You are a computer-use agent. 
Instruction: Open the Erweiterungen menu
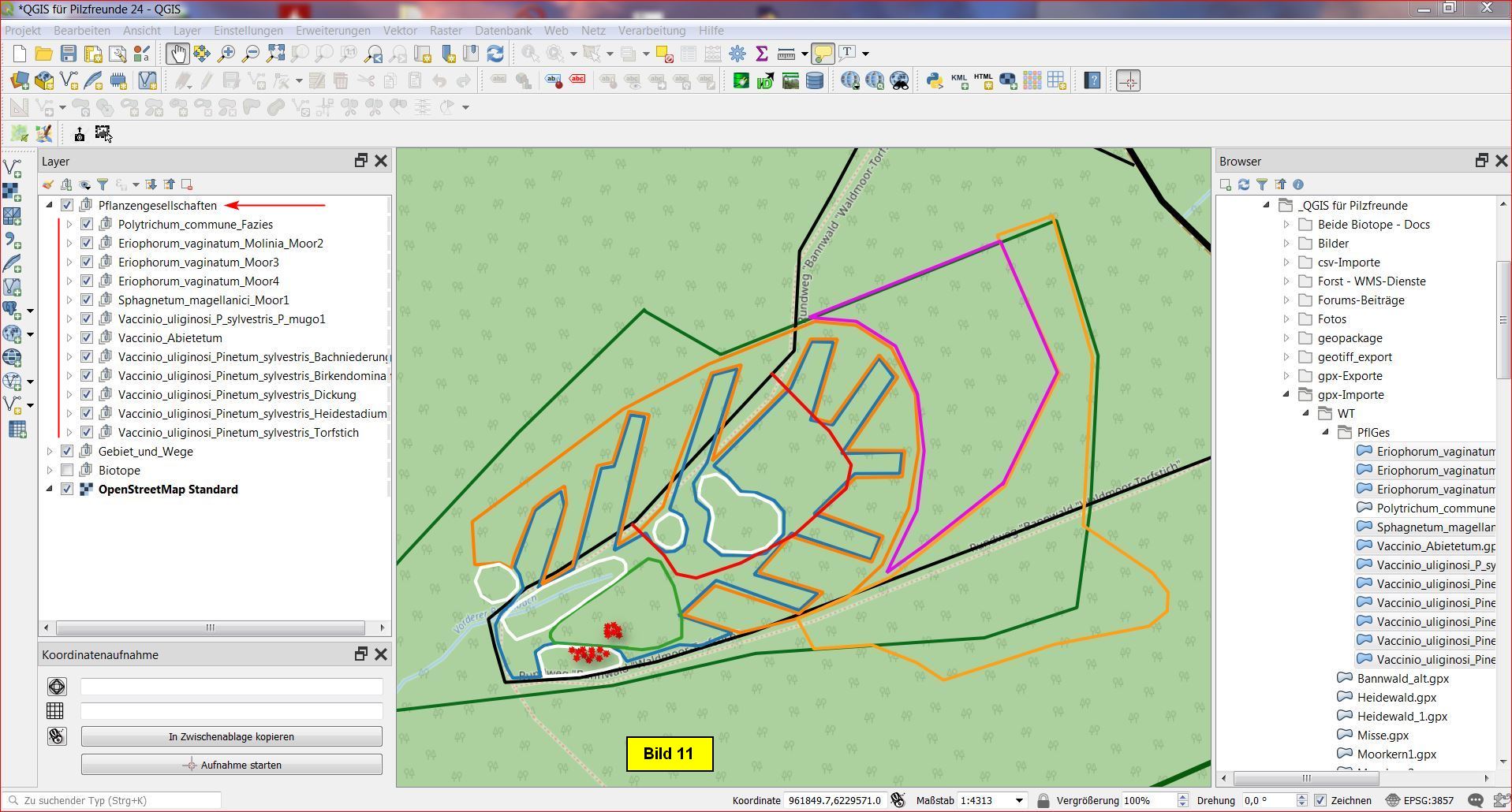(333, 30)
